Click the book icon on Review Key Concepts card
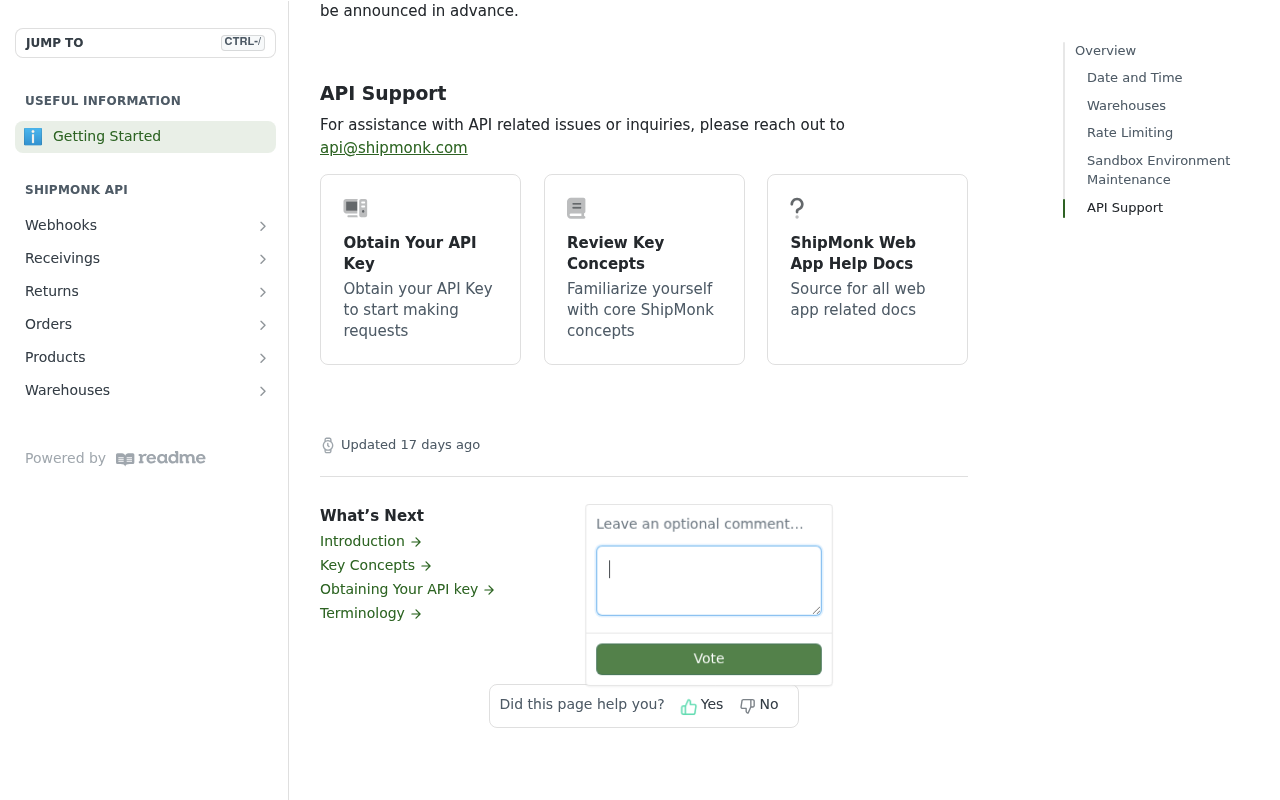 pyautogui.click(x=576, y=208)
